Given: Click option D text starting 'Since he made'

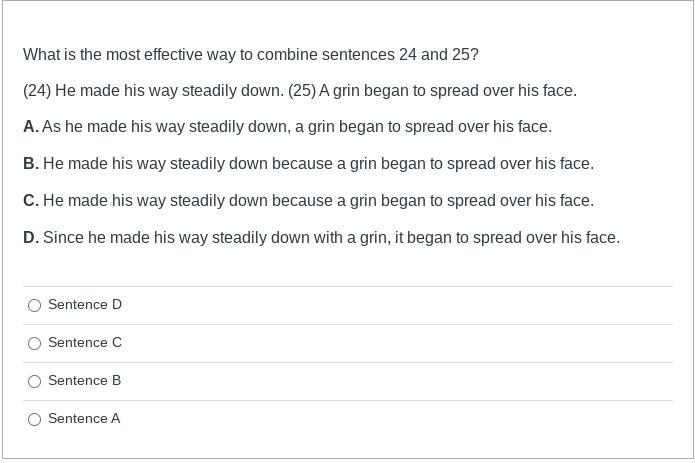Looking at the screenshot, I should point(332,237).
